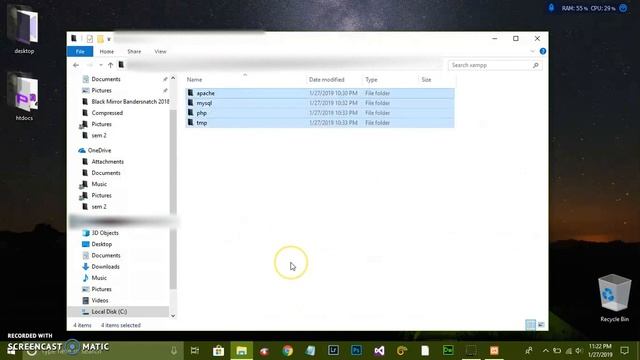
Task: Click the properties icon in title bar
Action: click(x=90, y=39)
